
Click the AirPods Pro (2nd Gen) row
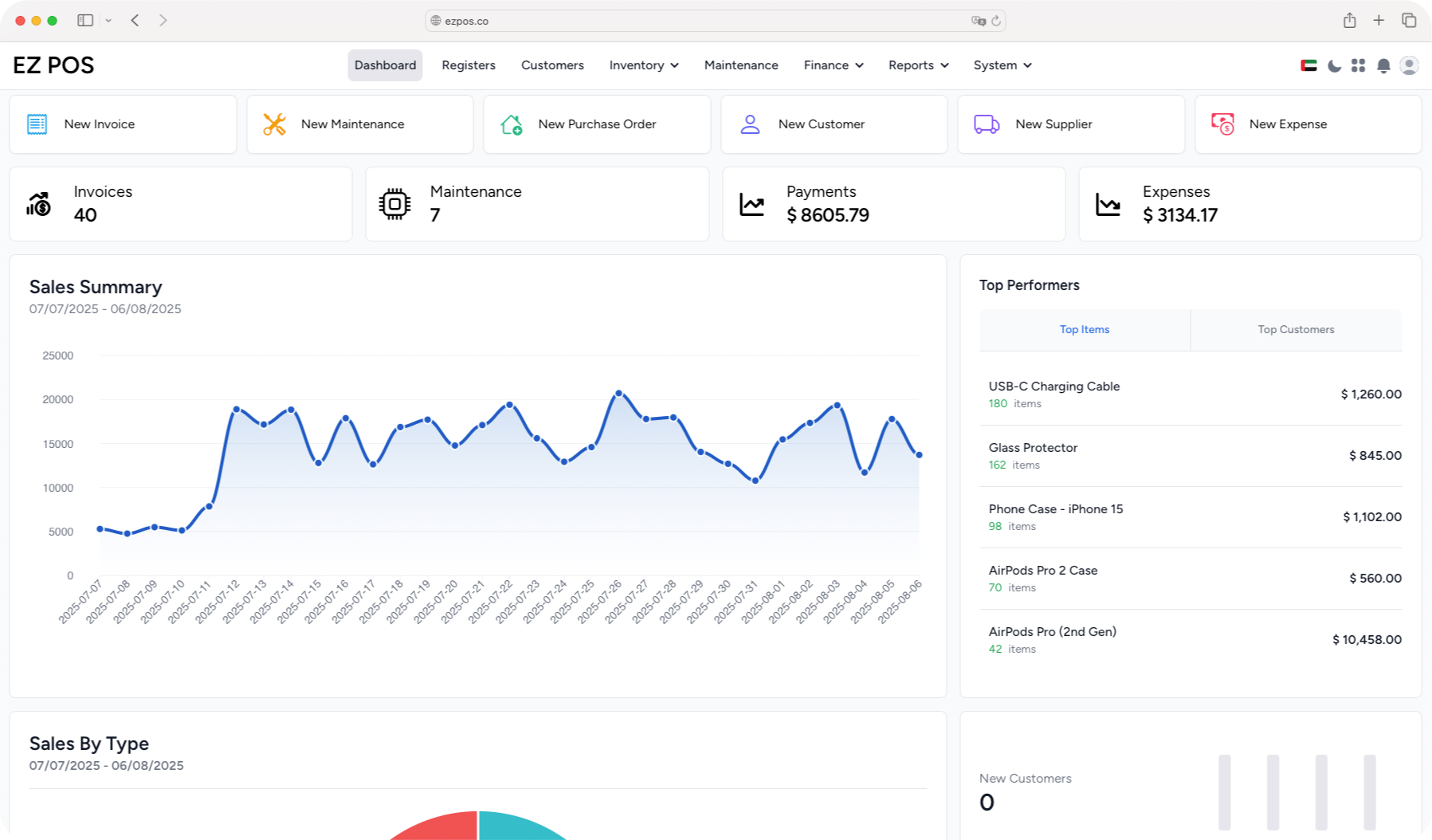(x=1191, y=640)
